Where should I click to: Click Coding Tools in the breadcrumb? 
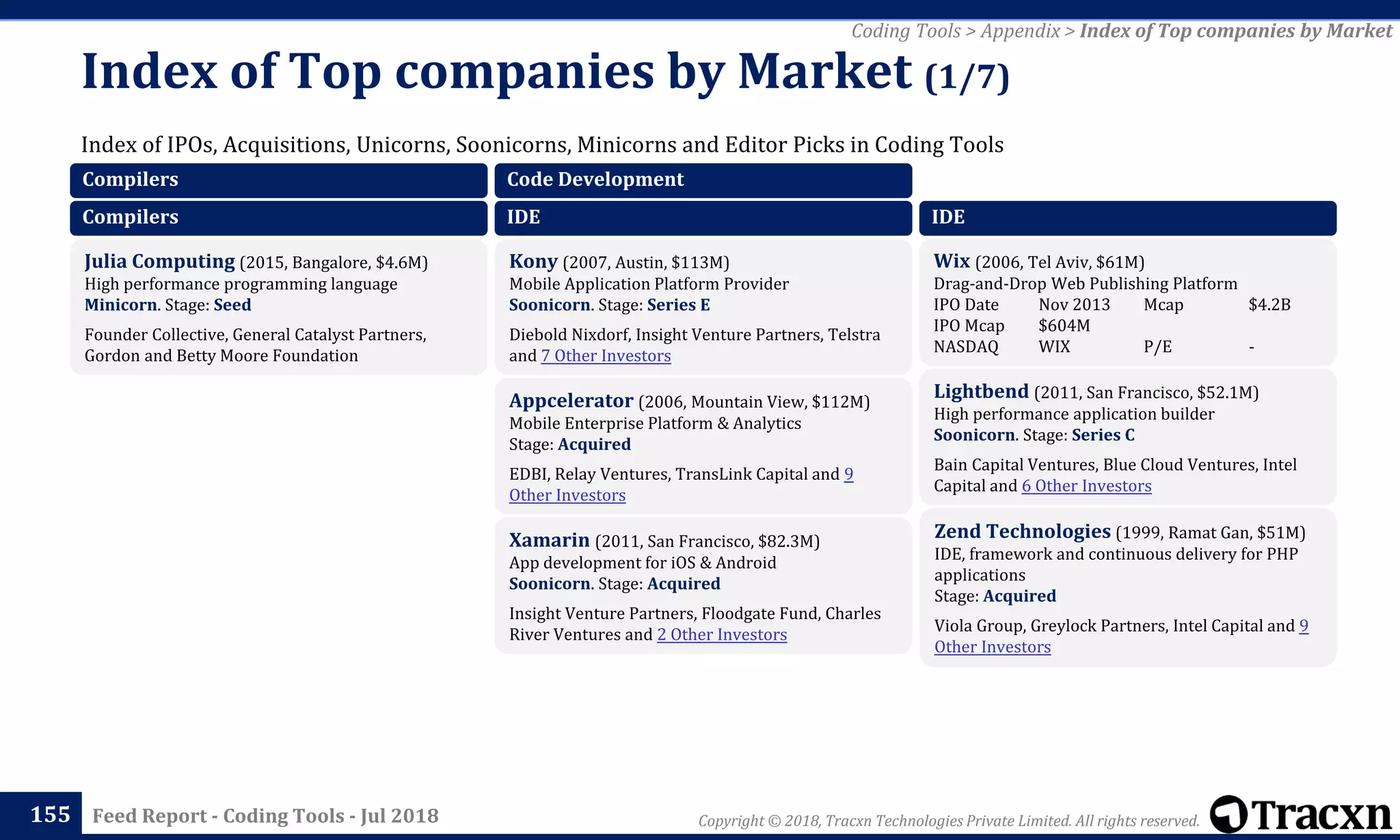[906, 31]
